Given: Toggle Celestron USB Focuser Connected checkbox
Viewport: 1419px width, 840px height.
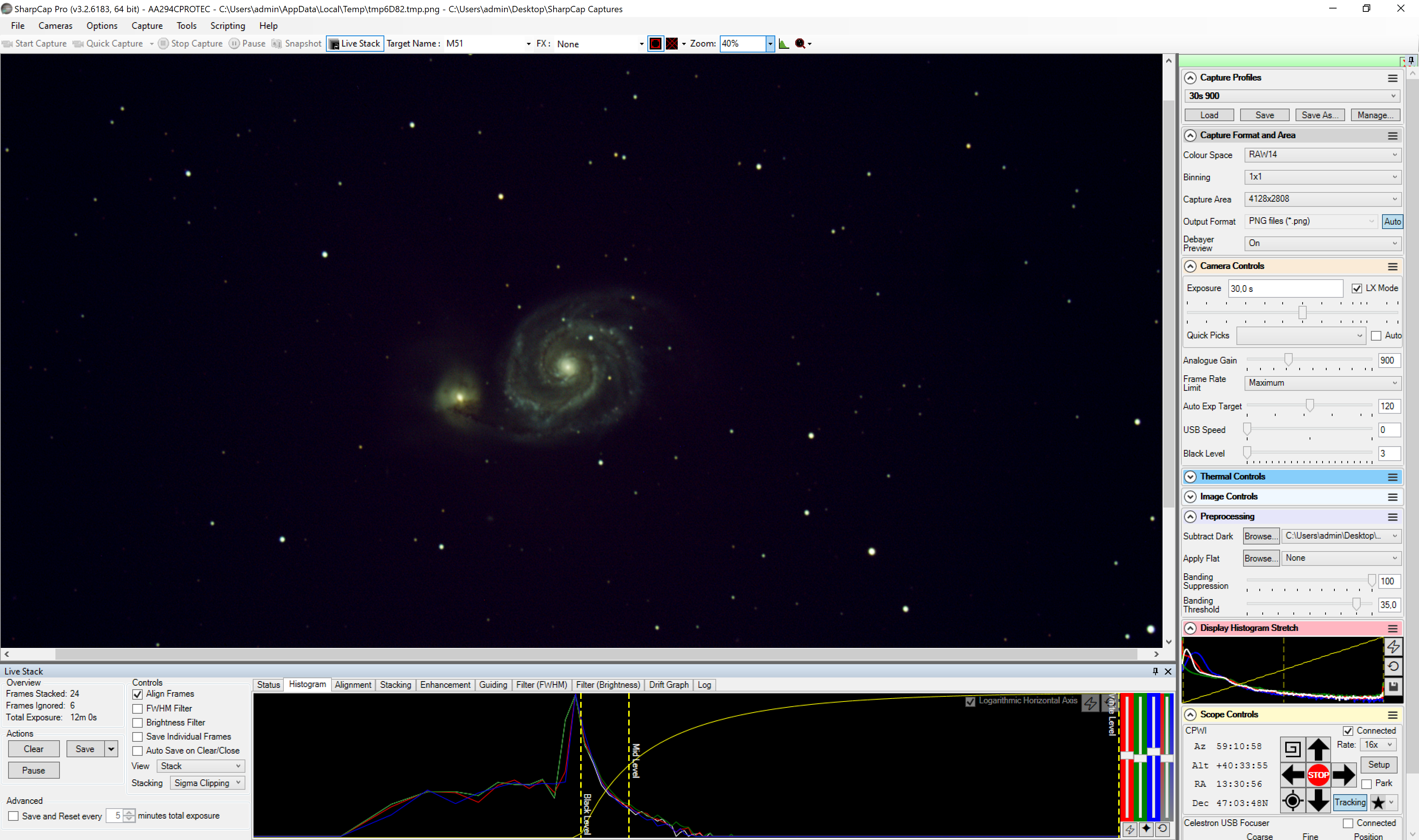Looking at the screenshot, I should pos(1348,823).
